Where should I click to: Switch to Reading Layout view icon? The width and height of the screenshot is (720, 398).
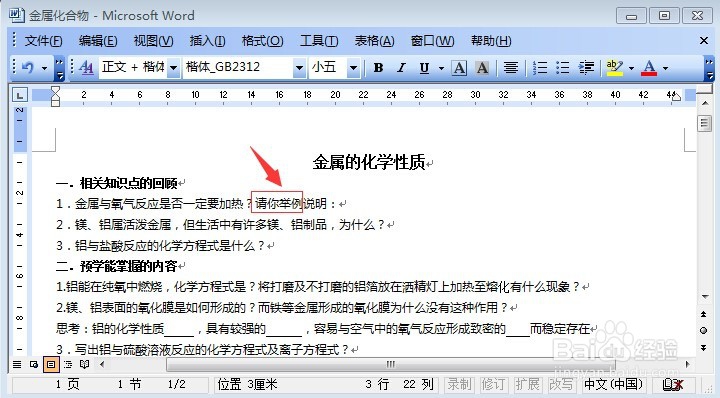(x=84, y=364)
